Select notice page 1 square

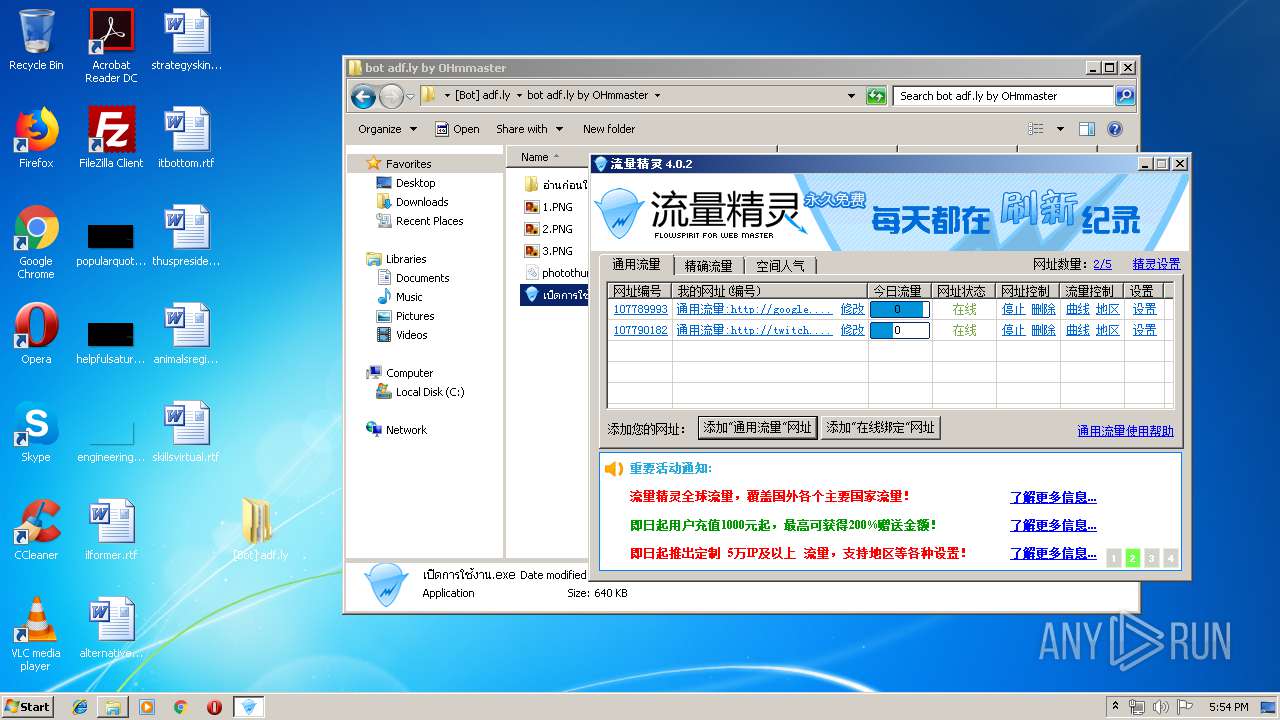point(1114,558)
